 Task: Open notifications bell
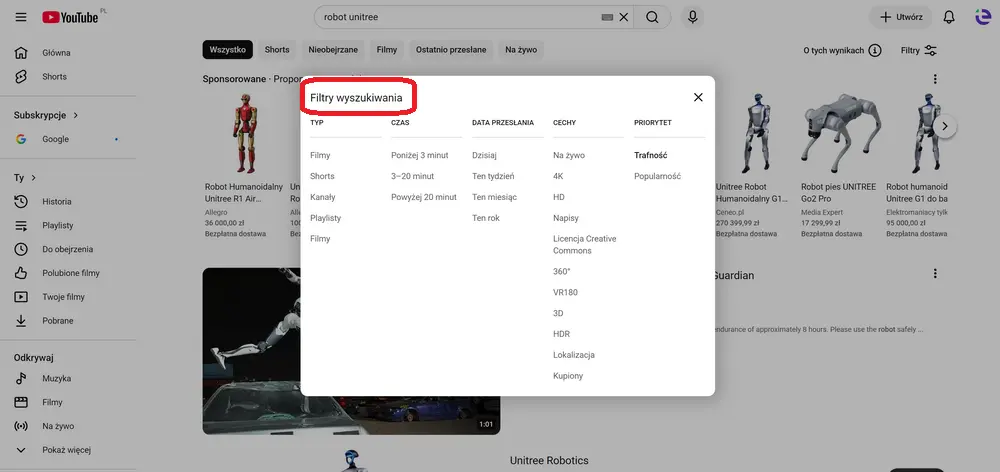coord(949,17)
